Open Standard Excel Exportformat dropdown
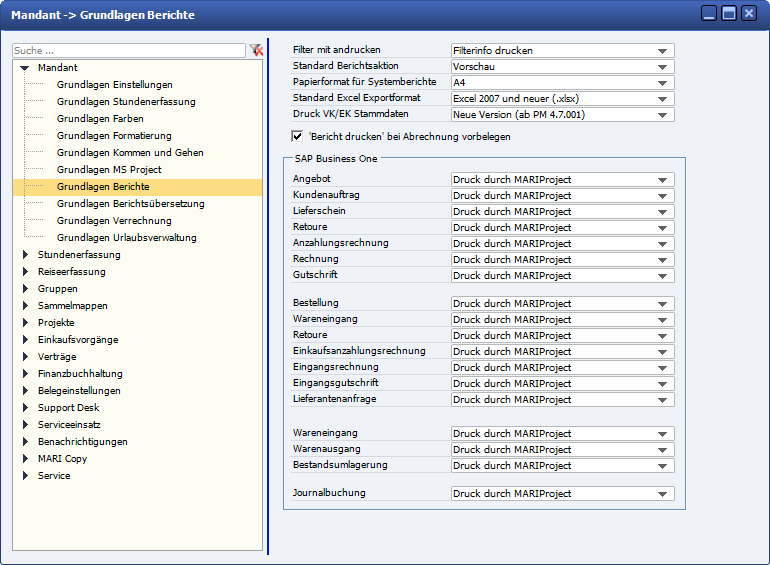 [x=662, y=99]
